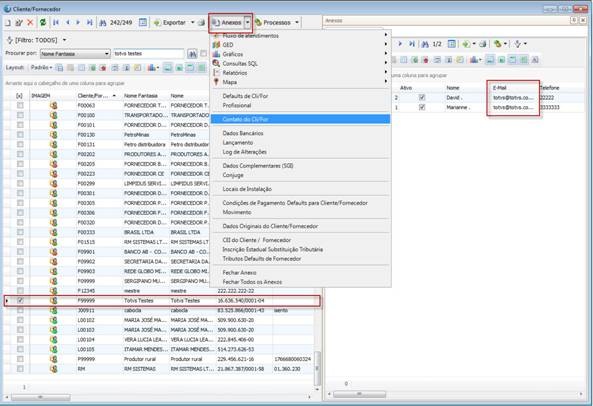This screenshot has width=593, height=406.
Task: Open the Processos dropdown arrow
Action: coord(296,23)
